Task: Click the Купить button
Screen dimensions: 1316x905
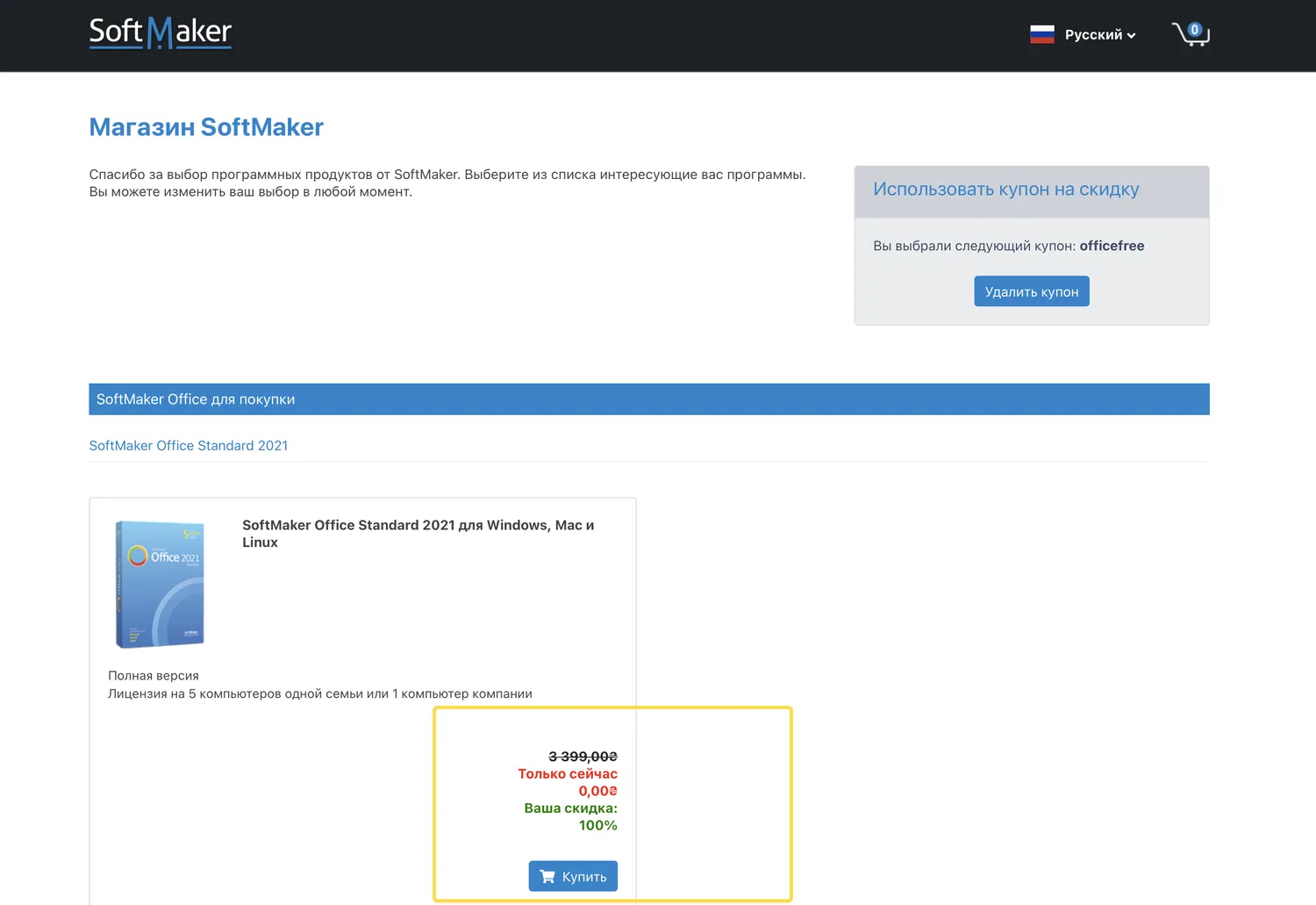Action: click(573, 876)
